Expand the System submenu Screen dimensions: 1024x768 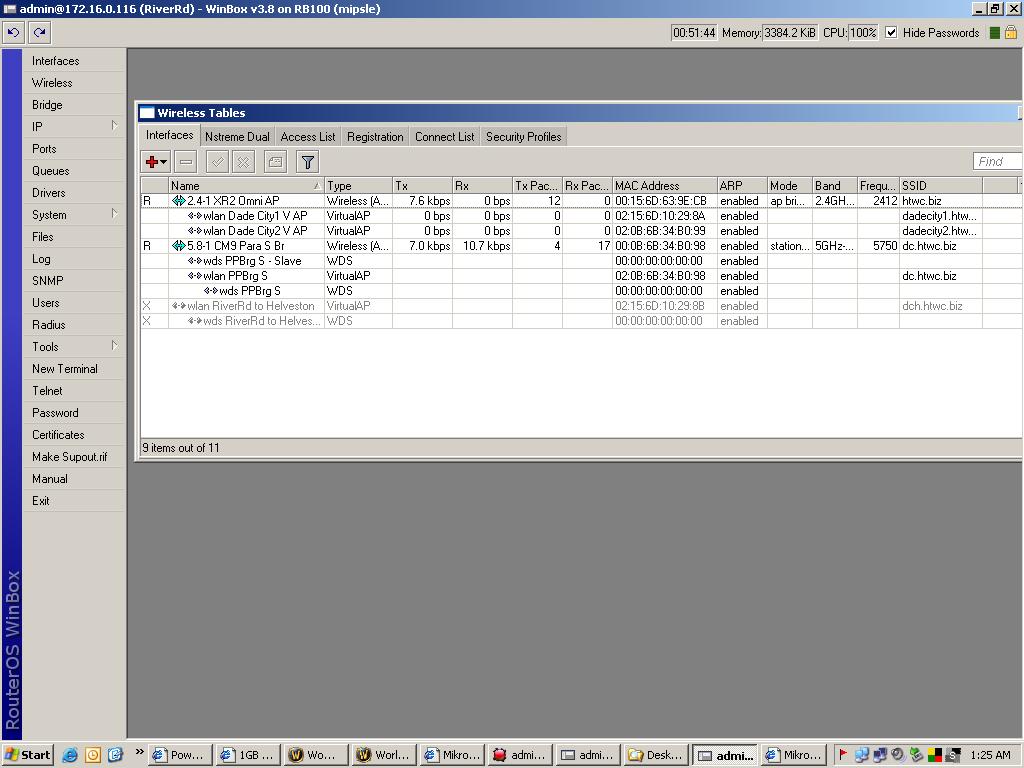[114, 214]
